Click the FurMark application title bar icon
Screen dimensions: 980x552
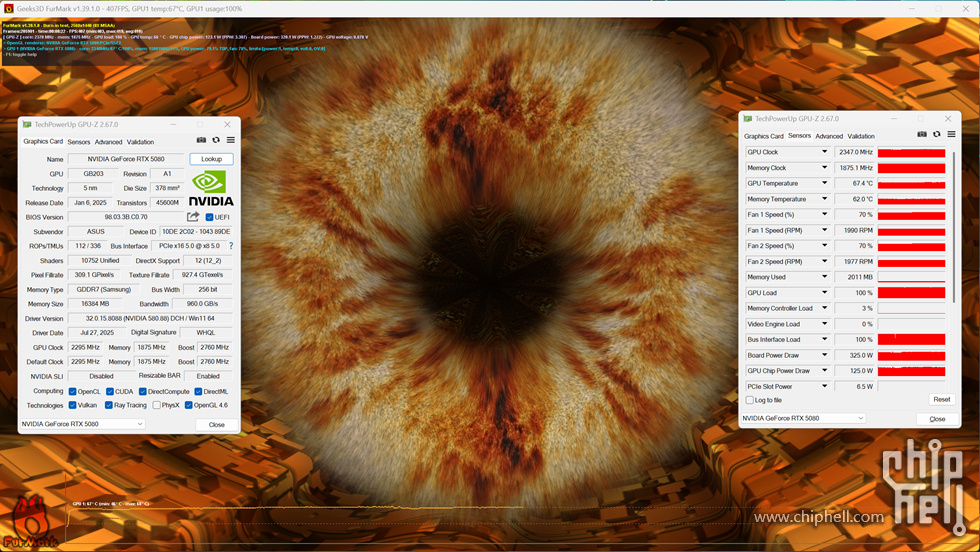pos(9,9)
